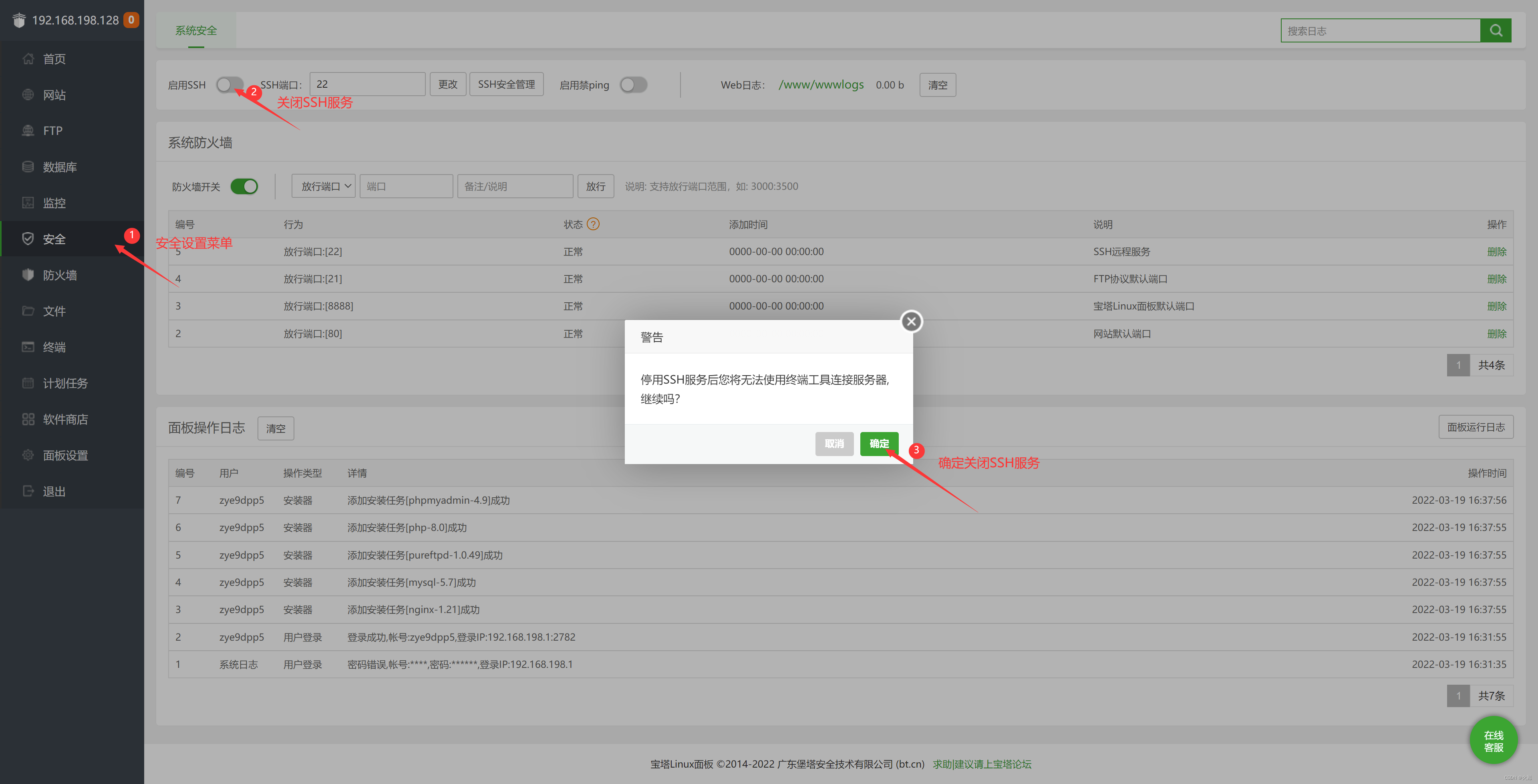This screenshot has width=1538, height=784.
Task: Click log entry 添加安装任务[mysql-5.7]成功
Action: [x=411, y=582]
